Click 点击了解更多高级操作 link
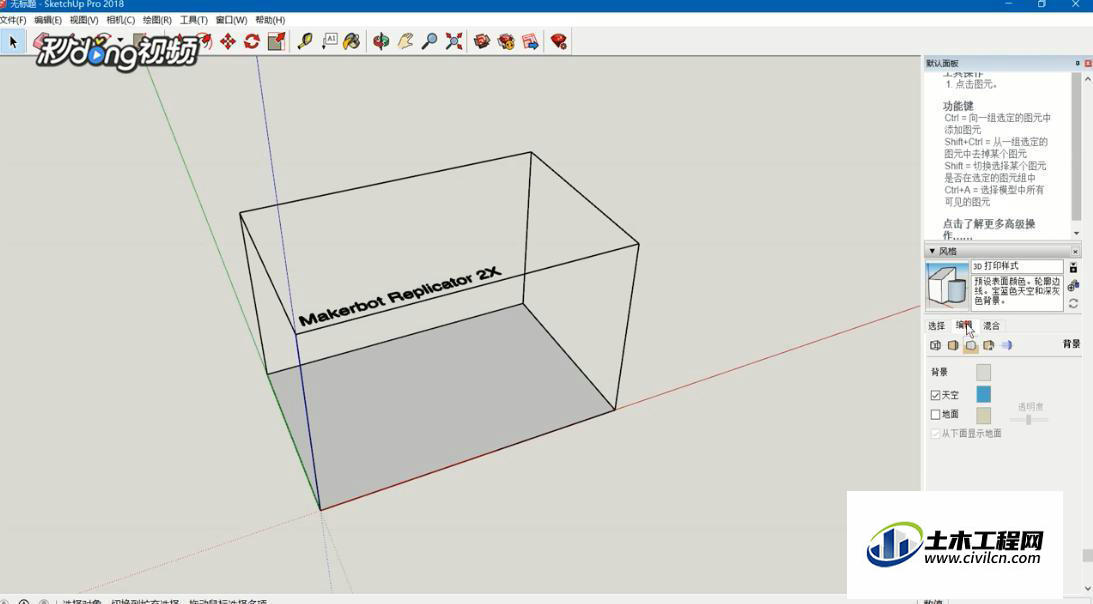This screenshot has height=604, width=1093. 988,229
